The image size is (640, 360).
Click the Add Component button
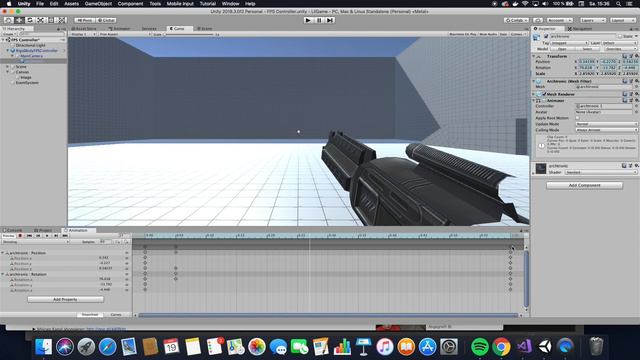584,185
